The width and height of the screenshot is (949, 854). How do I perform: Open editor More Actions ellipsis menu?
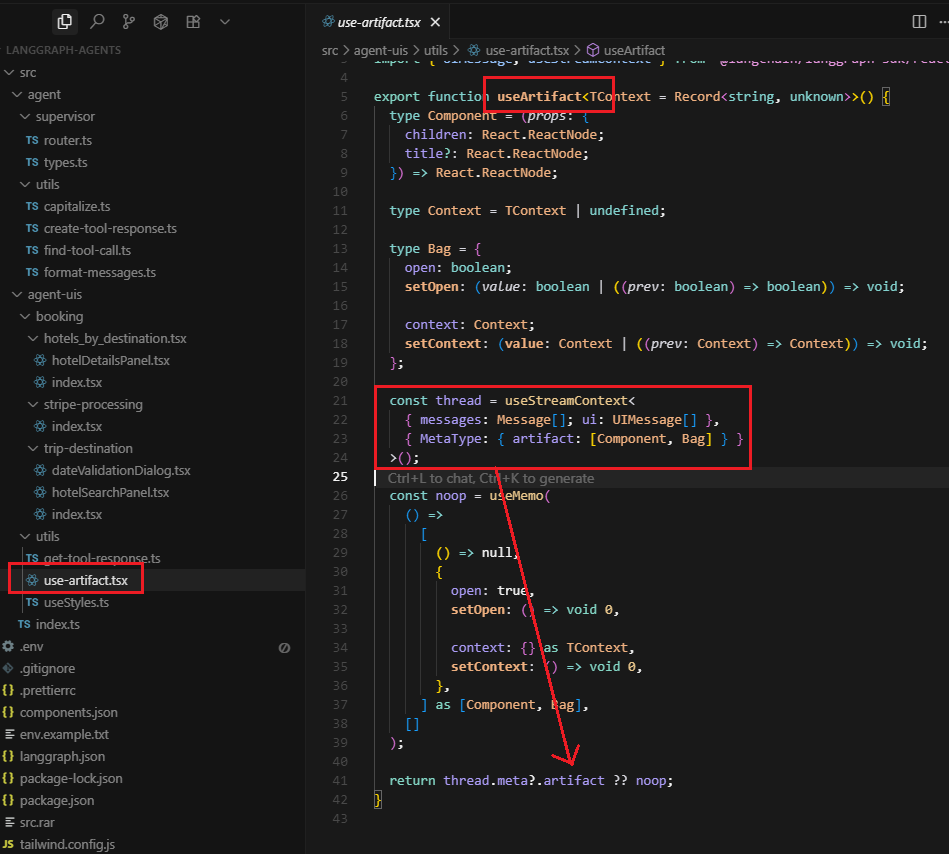tap(941, 21)
